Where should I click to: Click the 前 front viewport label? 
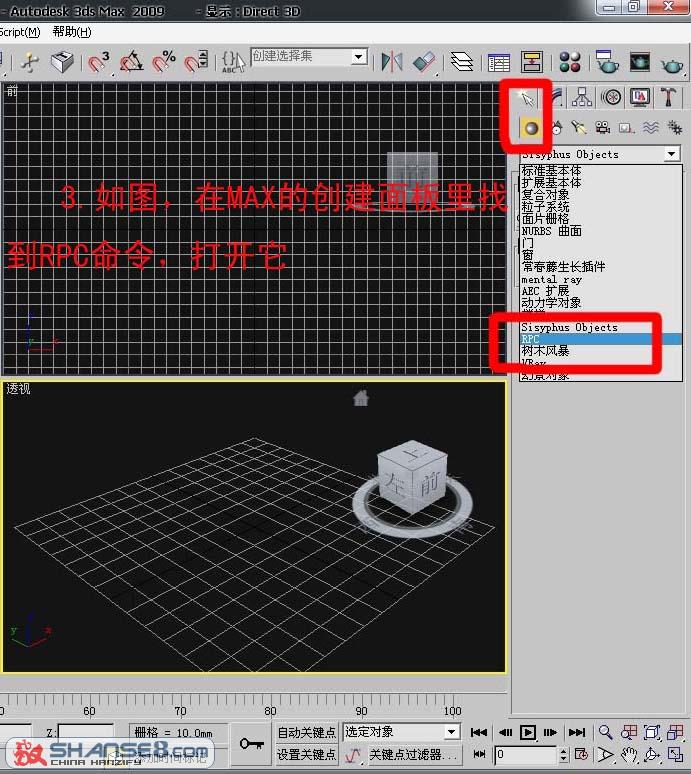point(12,91)
